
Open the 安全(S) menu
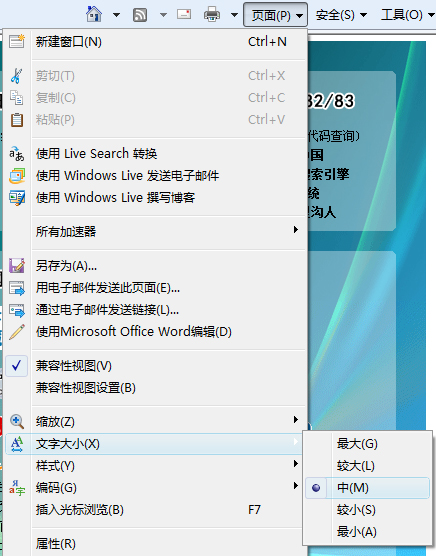341,15
